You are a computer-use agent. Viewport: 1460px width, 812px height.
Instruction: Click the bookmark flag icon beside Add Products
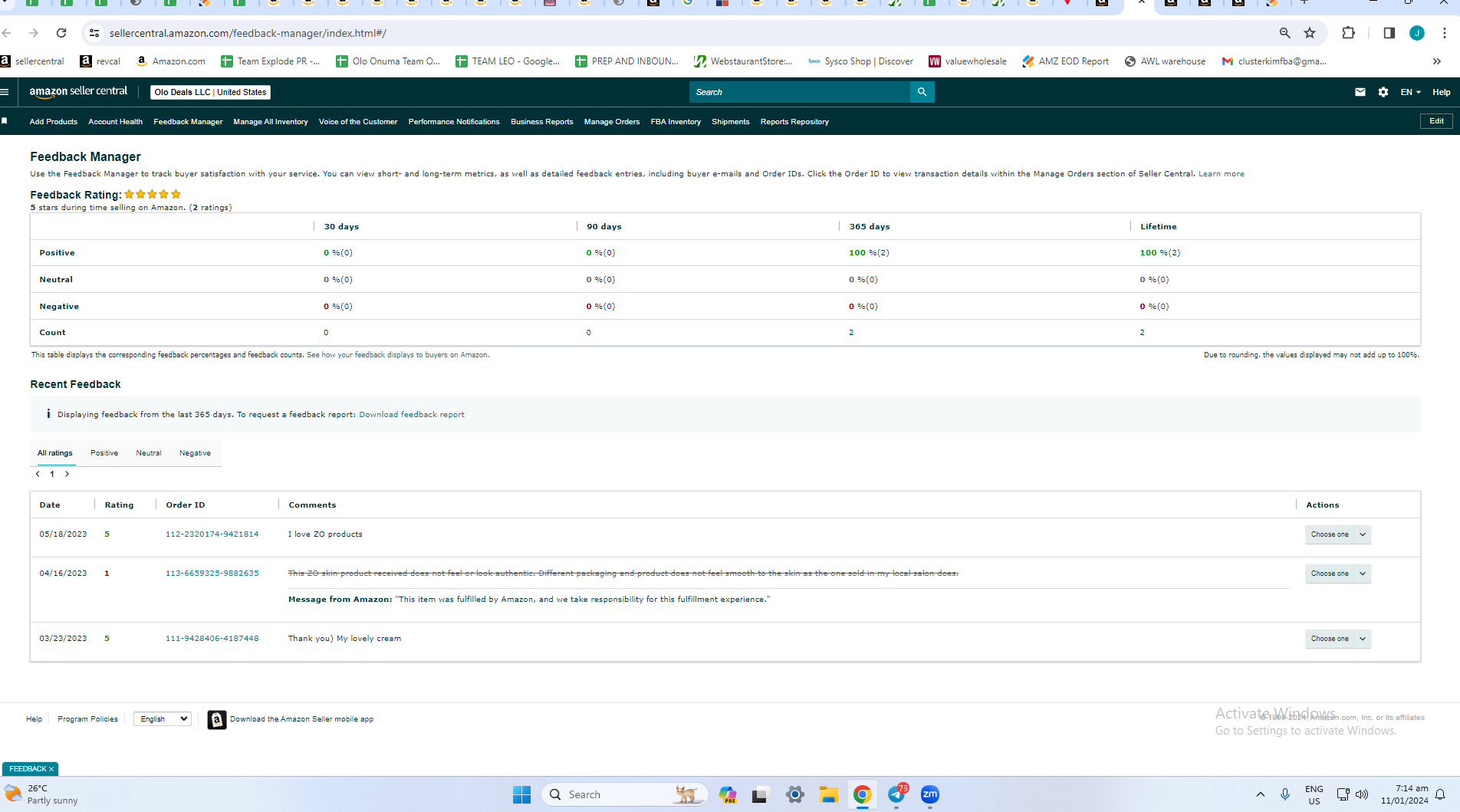5,121
